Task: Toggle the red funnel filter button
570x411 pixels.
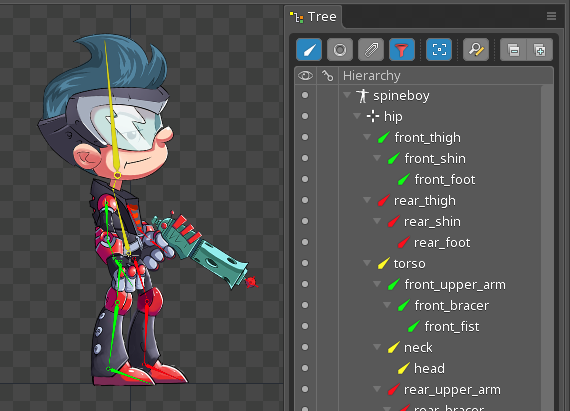Action: (x=402, y=49)
